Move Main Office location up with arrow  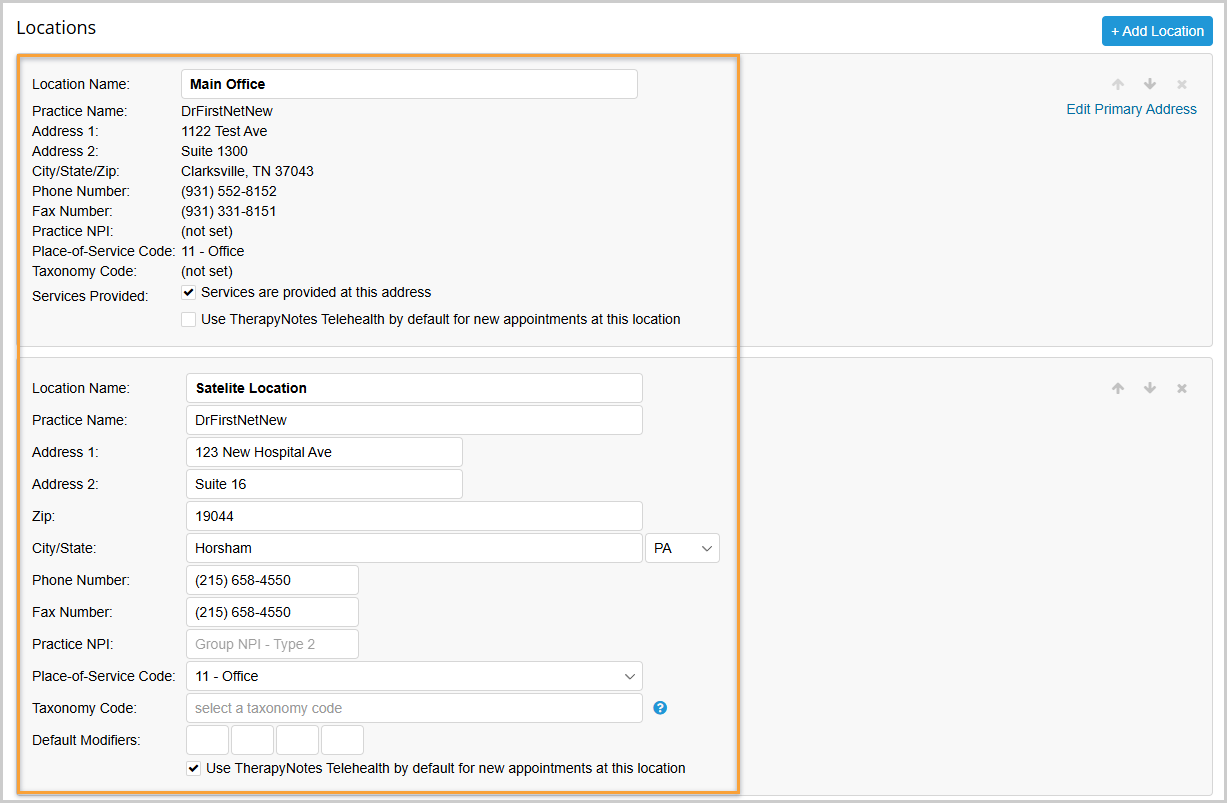1118,85
